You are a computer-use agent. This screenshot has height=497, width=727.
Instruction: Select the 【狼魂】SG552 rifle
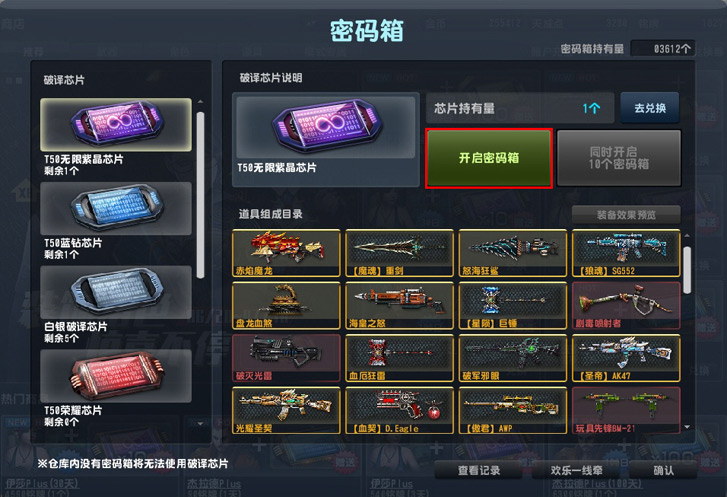(x=626, y=253)
